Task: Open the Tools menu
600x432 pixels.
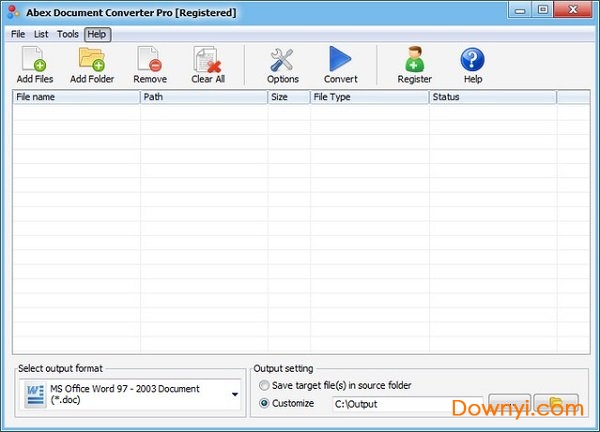Action: (x=68, y=34)
